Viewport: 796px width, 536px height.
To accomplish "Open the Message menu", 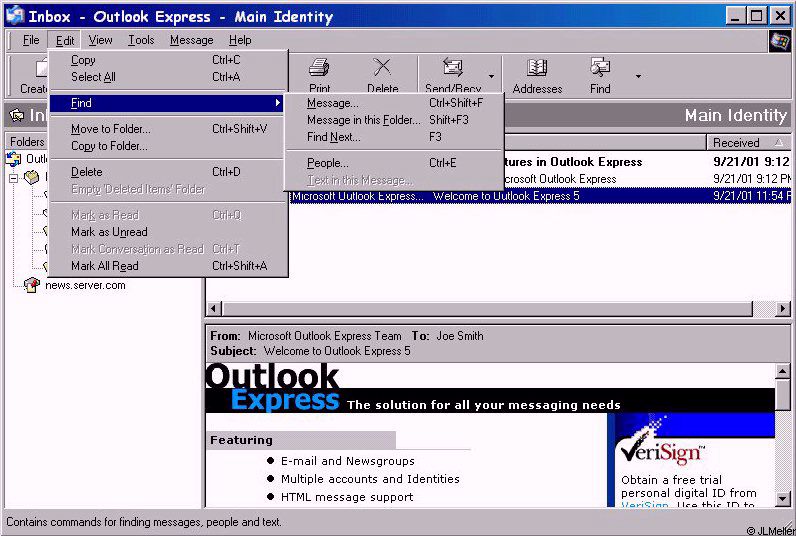I will click(191, 40).
